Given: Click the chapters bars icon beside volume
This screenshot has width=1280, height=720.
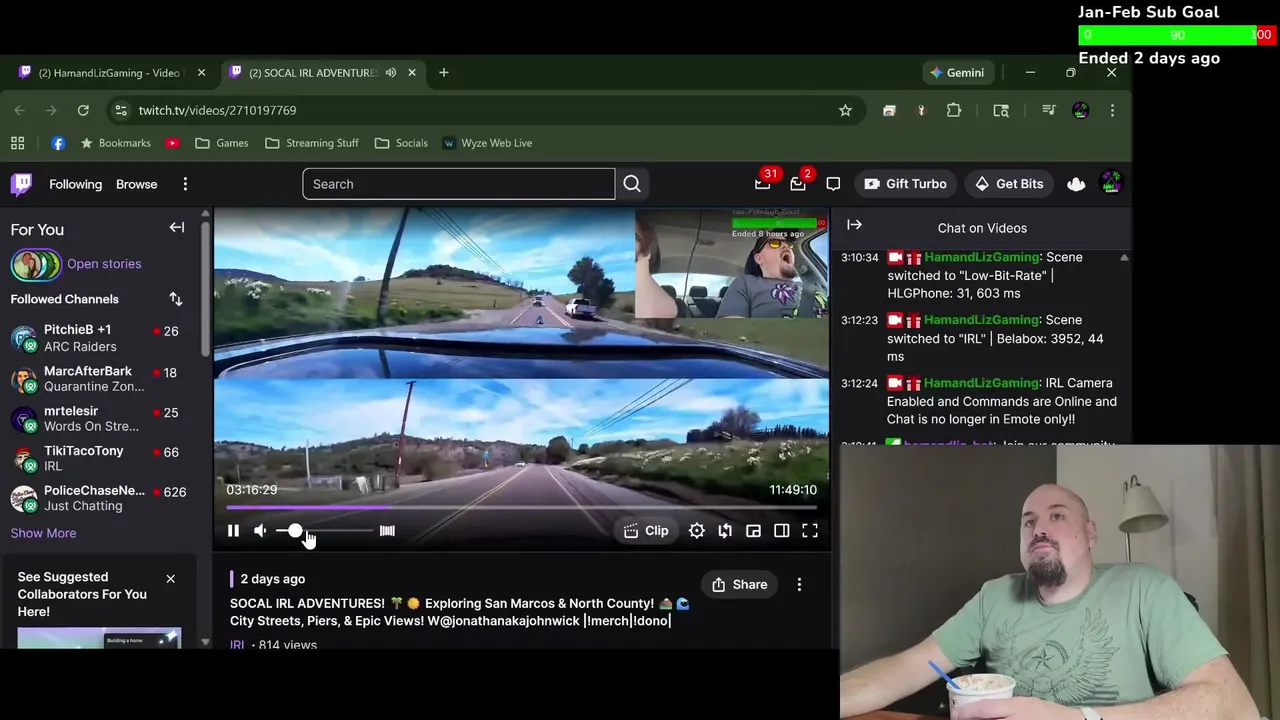Looking at the screenshot, I should click(387, 531).
